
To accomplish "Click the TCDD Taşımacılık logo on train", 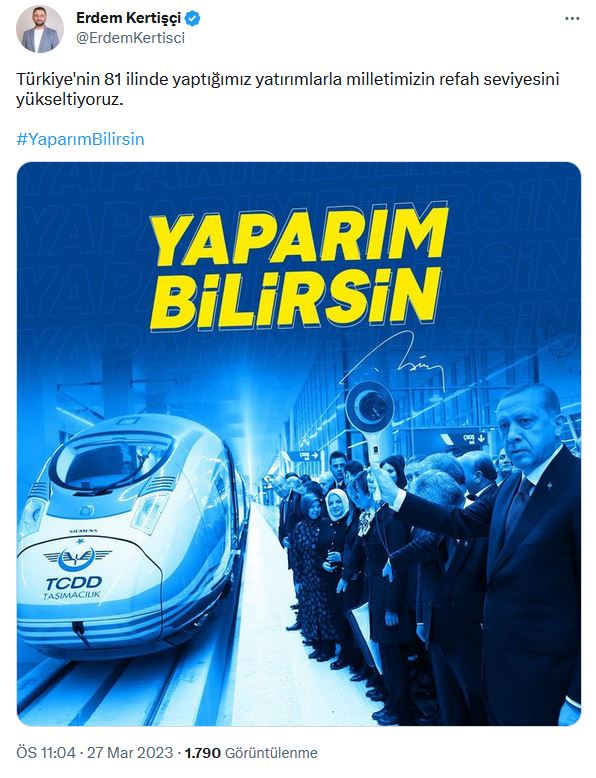I will [75, 572].
